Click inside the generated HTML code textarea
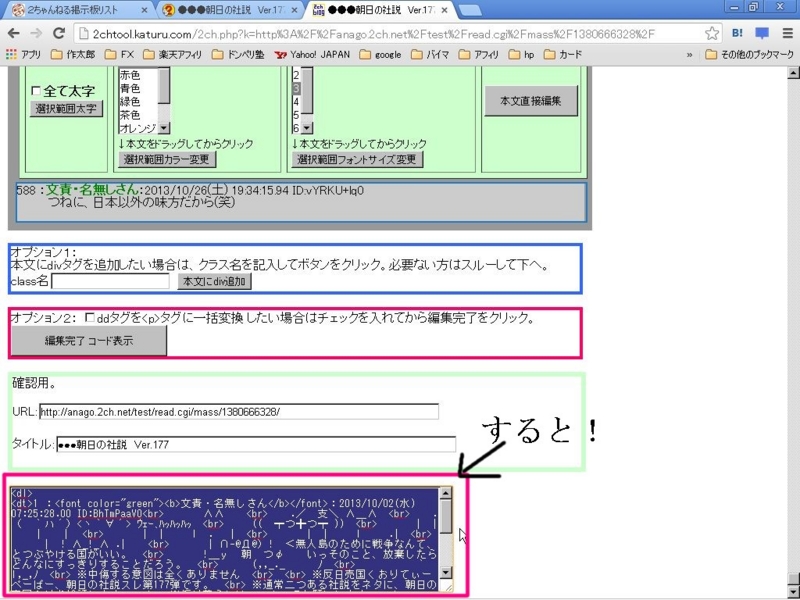The width and height of the screenshot is (800, 600). (x=224, y=540)
